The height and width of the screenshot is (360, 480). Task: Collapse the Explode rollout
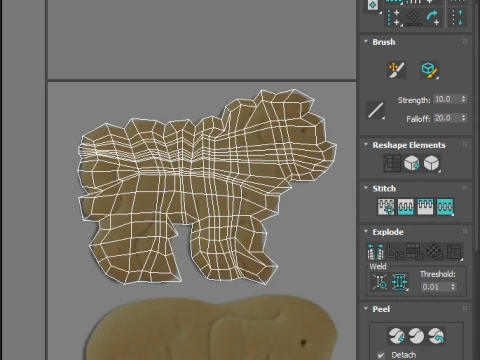click(x=366, y=231)
